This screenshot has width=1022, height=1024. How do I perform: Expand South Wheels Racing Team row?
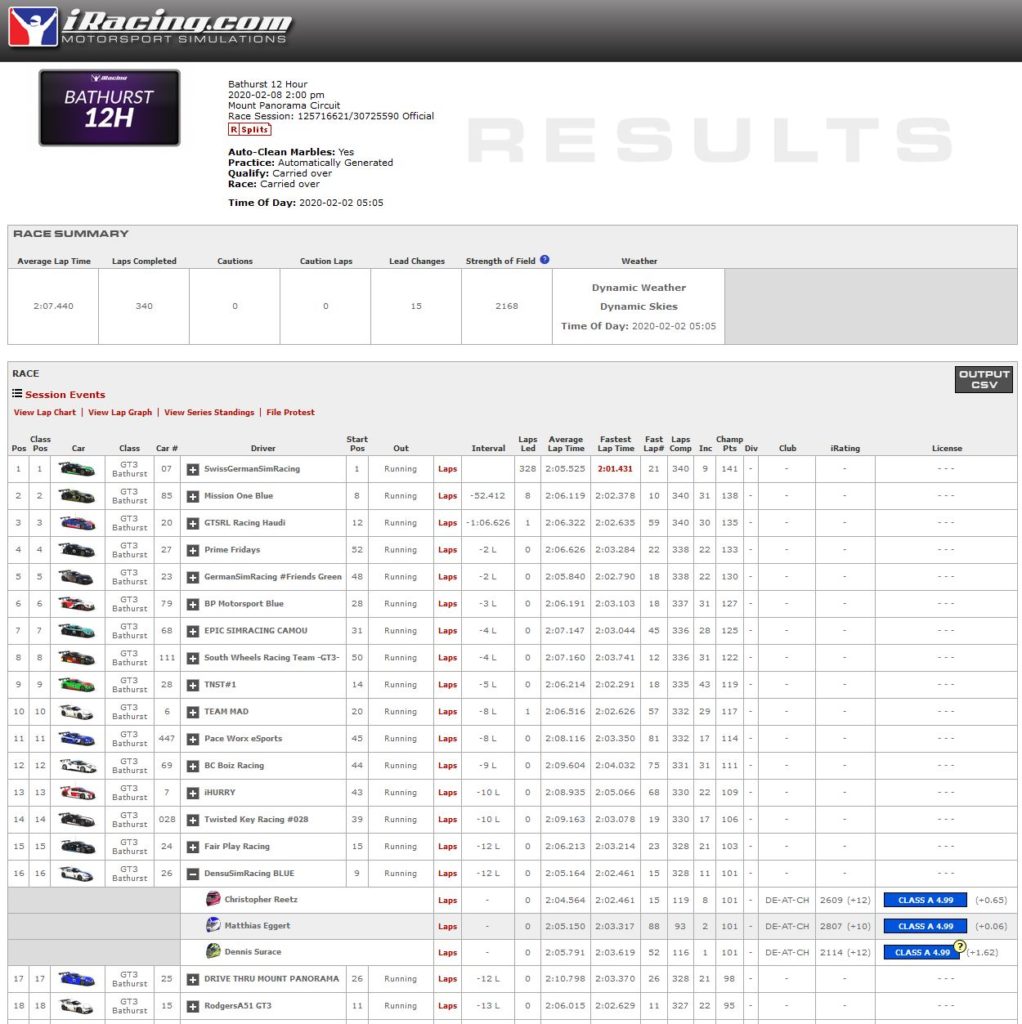193,658
